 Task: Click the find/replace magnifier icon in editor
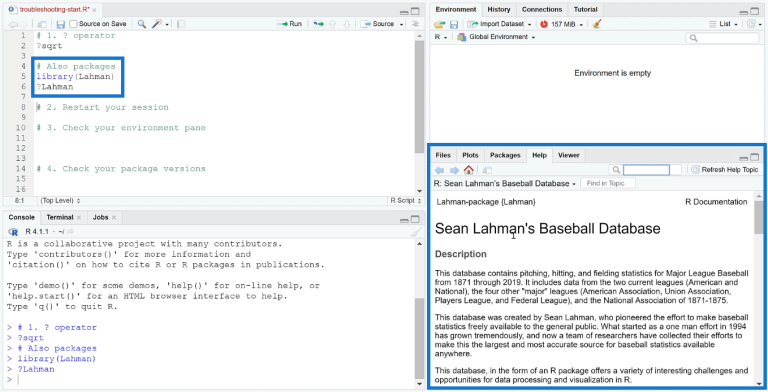tap(142, 24)
